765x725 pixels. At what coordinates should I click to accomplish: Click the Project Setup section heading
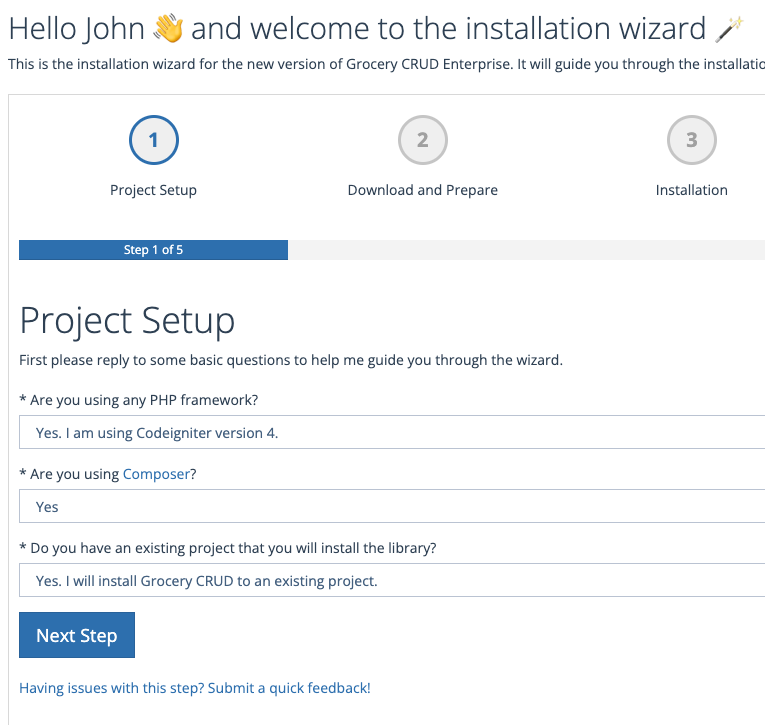(x=127, y=321)
